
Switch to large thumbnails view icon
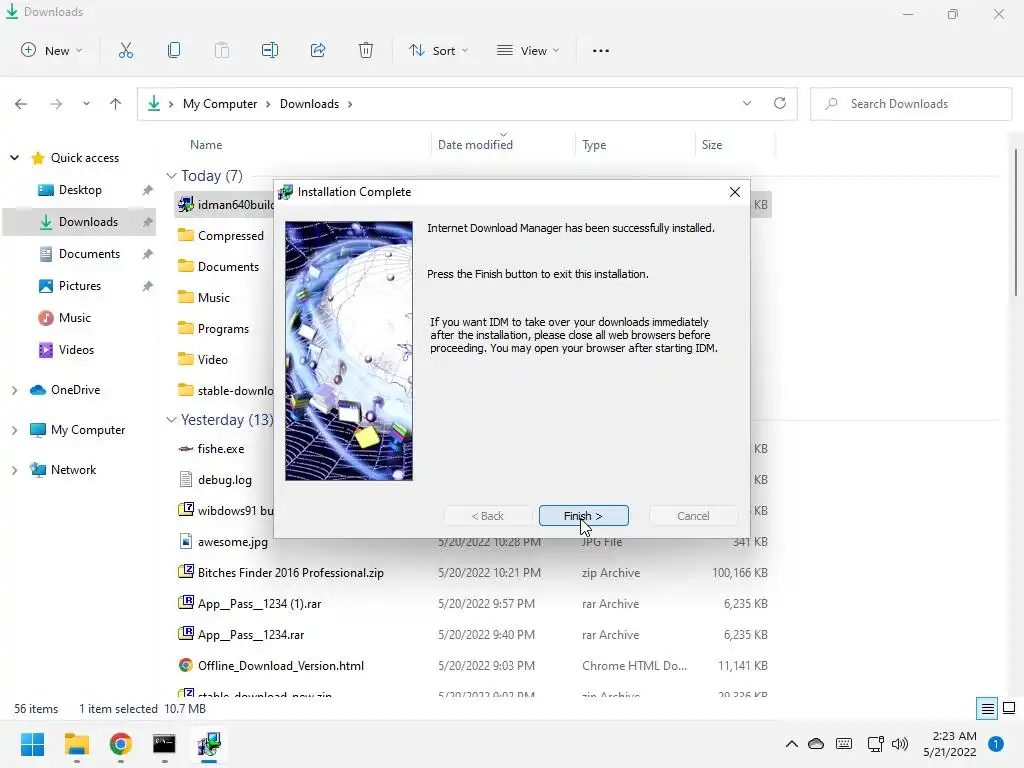[x=1009, y=709]
